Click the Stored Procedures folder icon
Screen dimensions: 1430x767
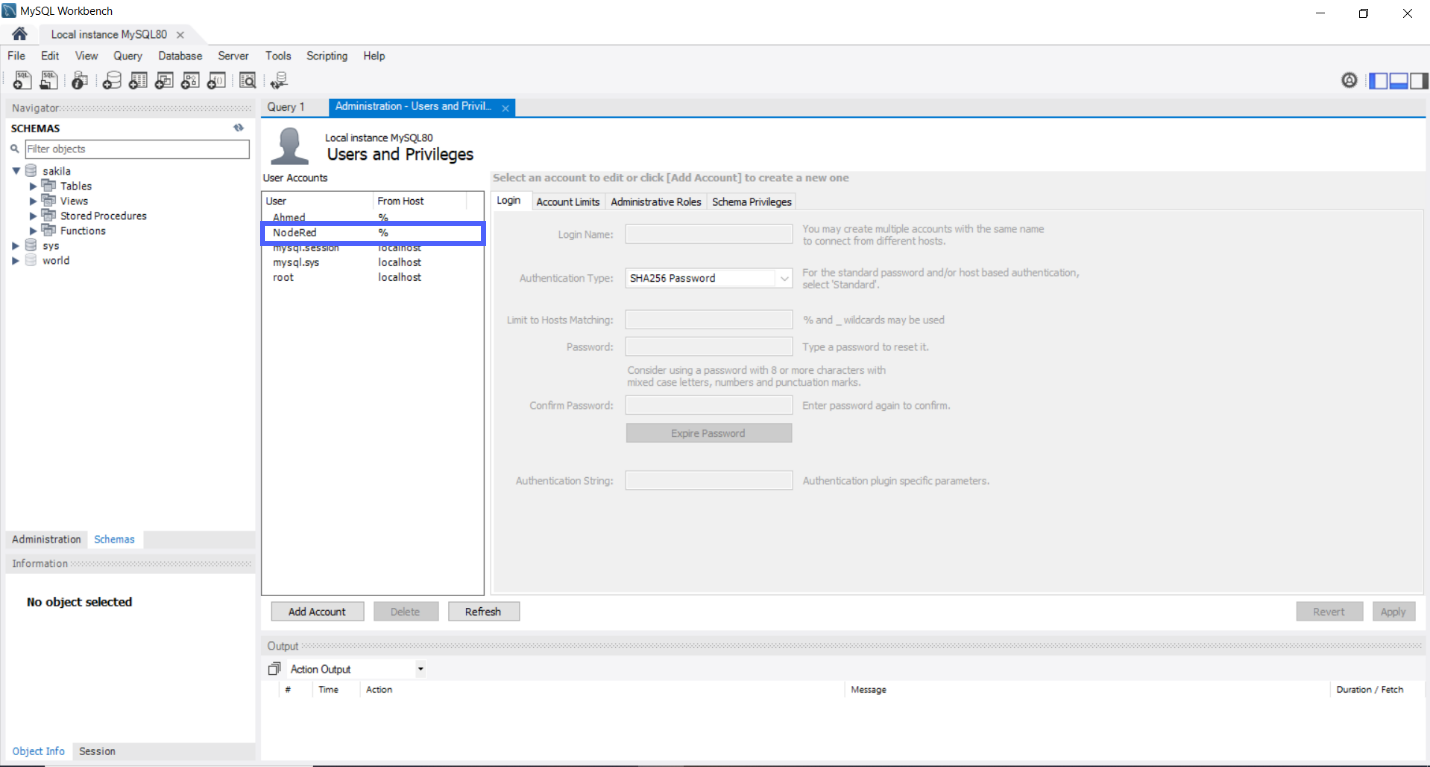(49, 216)
